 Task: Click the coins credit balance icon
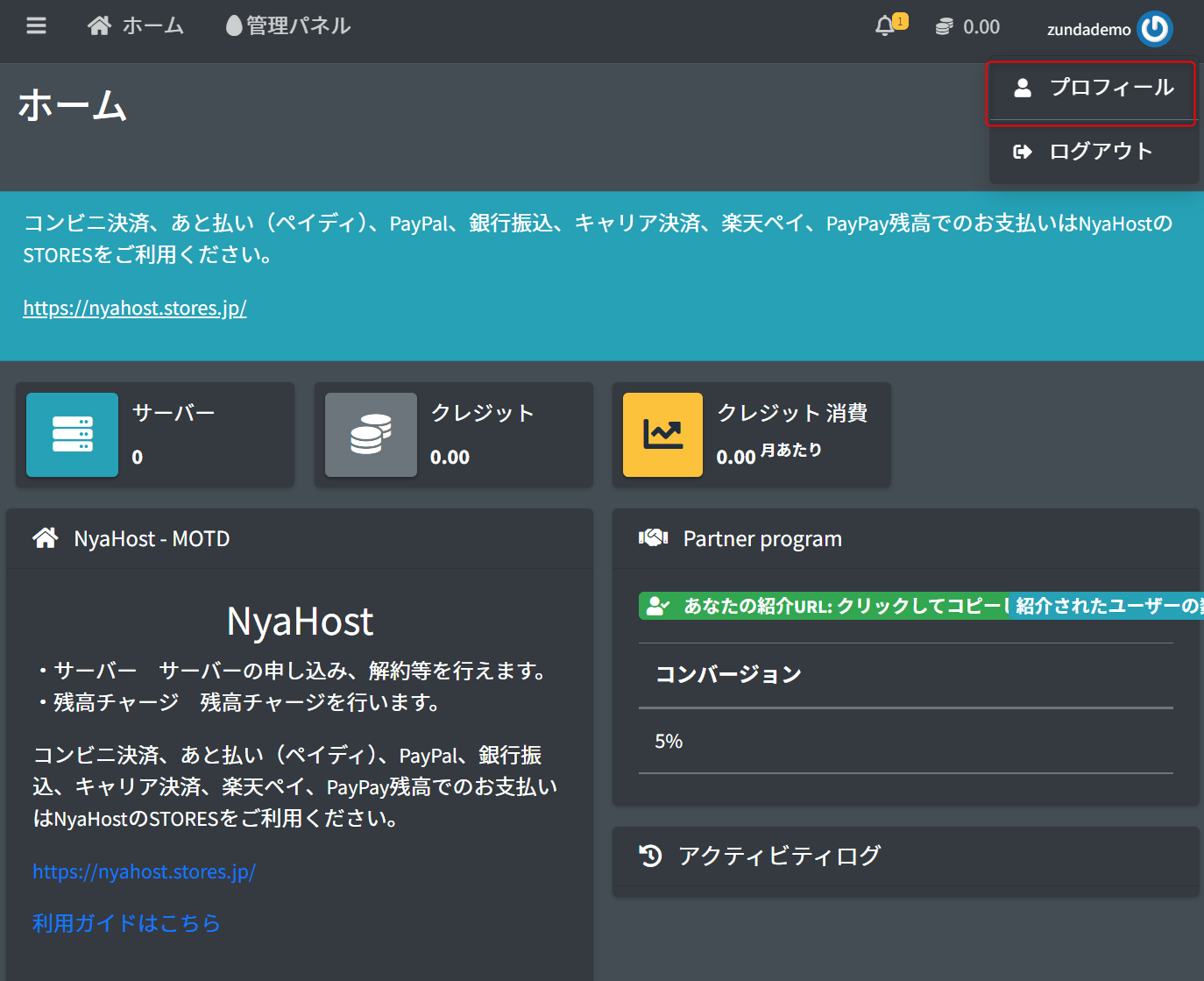coord(944,27)
